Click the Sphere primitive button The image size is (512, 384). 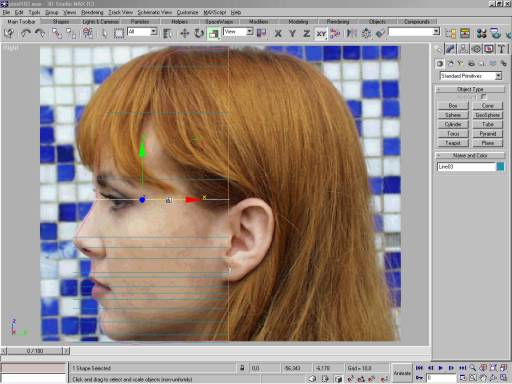click(x=453, y=115)
